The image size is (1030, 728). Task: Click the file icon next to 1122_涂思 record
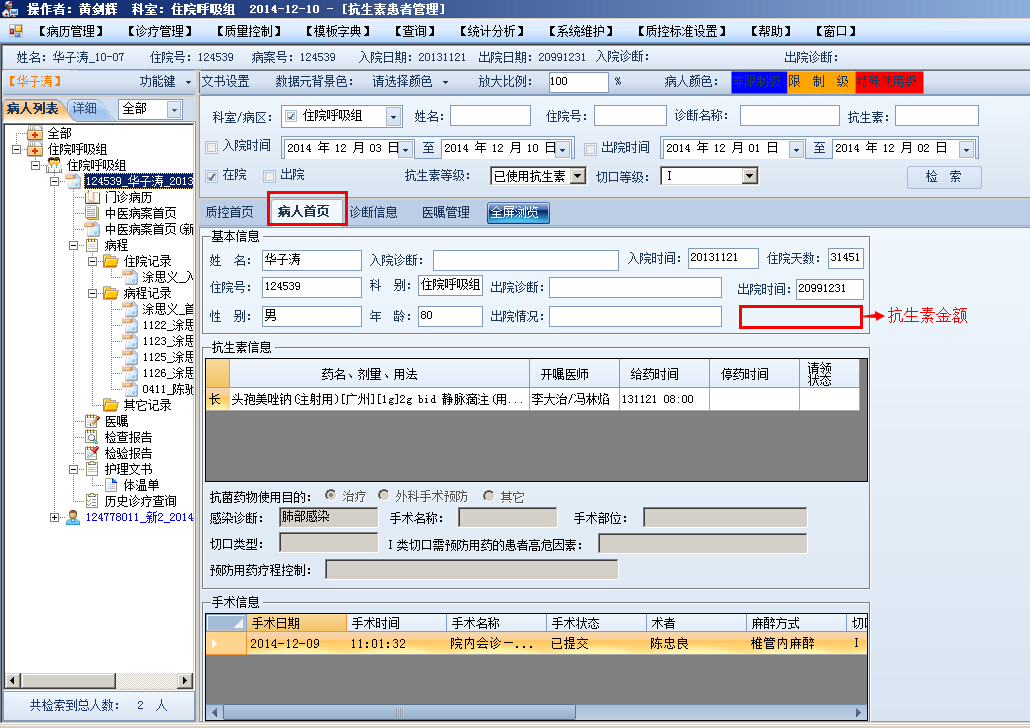click(x=131, y=325)
